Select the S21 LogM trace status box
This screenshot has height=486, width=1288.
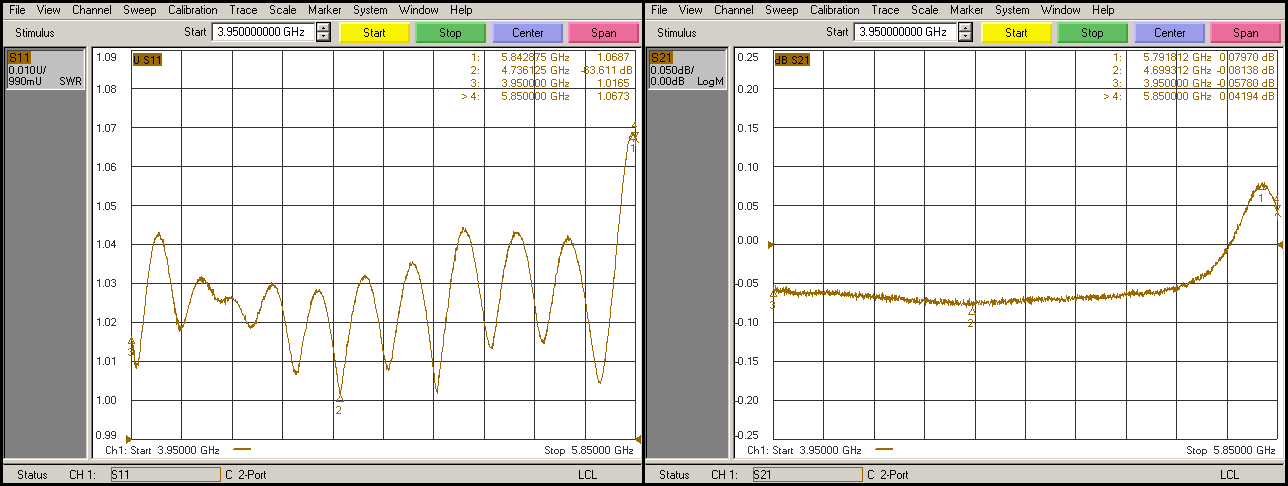click(687, 69)
